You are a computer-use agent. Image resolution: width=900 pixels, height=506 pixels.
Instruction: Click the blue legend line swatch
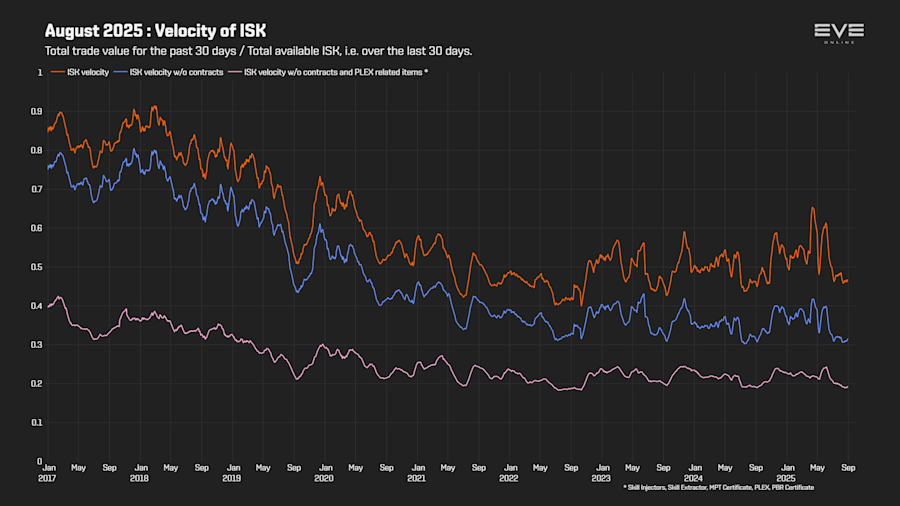point(121,72)
